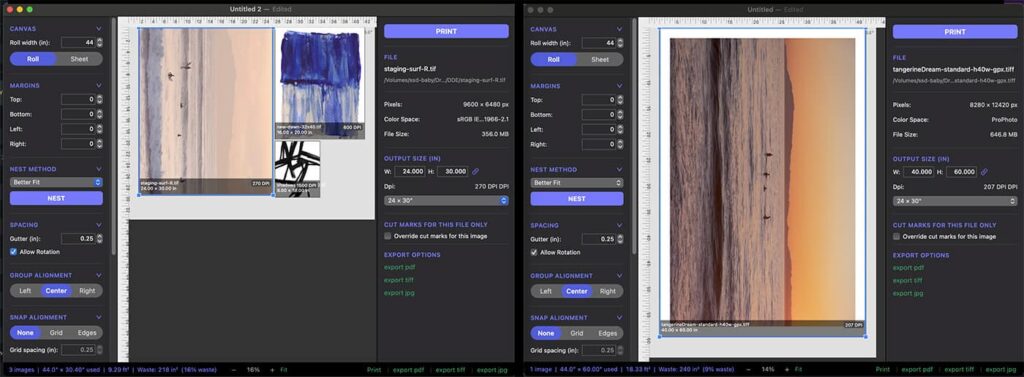Collapse SNAP ALIGNMENT section in Untitled 2 window
This screenshot has height=377, width=1024.
tap(99, 317)
